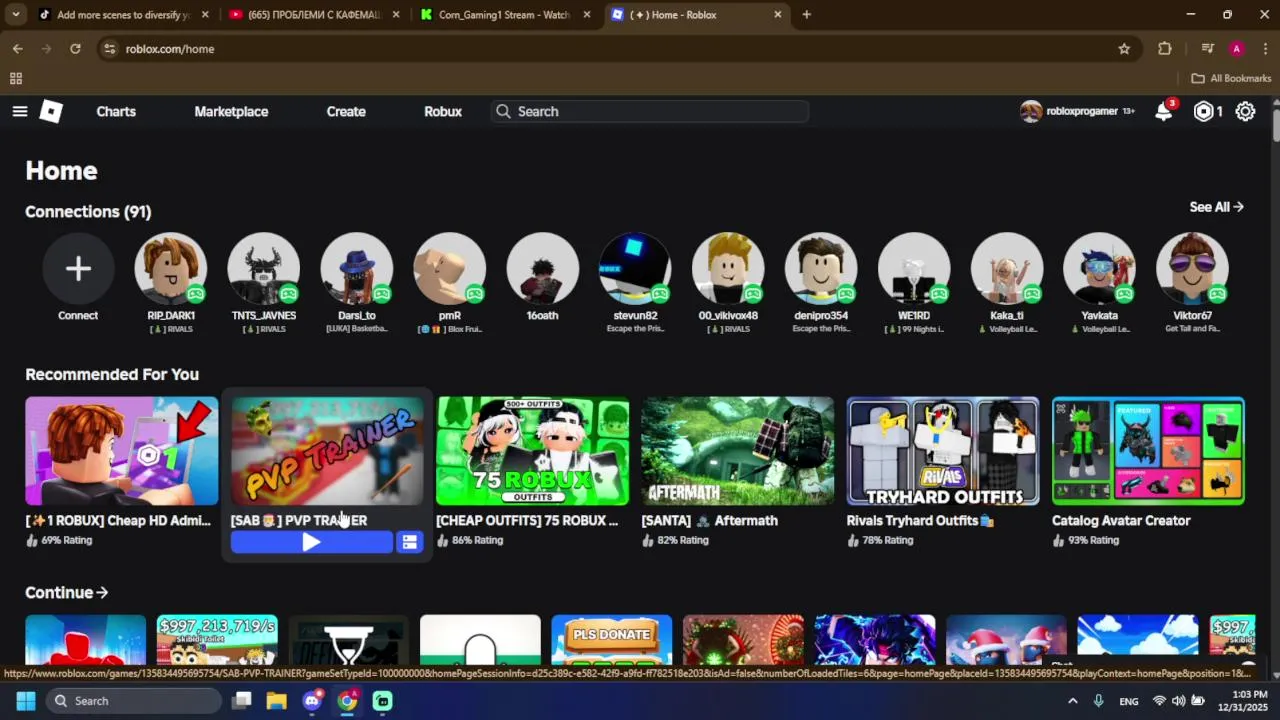Show hidden system tray icons
1280x720 pixels.
click(x=1072, y=701)
